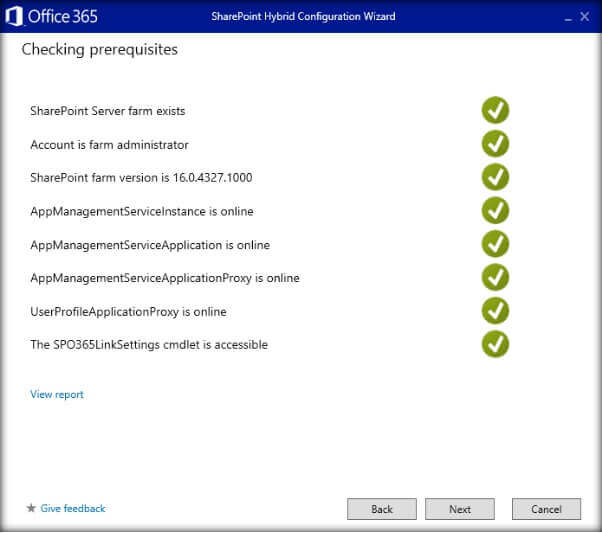Select text 'UserProfileApplicationProxy is online'
This screenshot has height=533, width=602.
tap(128, 312)
